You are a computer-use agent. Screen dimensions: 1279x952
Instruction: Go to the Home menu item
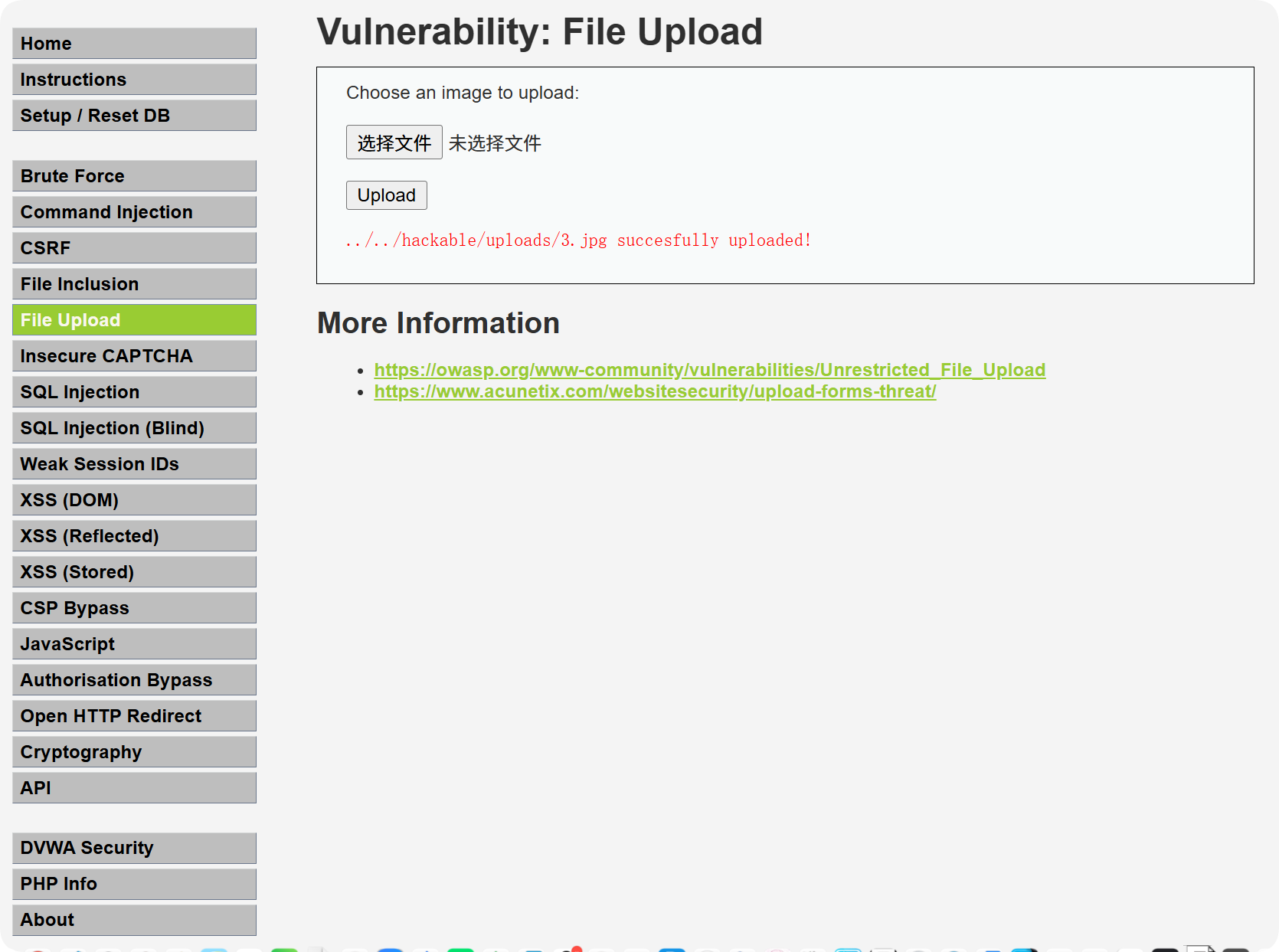coord(134,44)
